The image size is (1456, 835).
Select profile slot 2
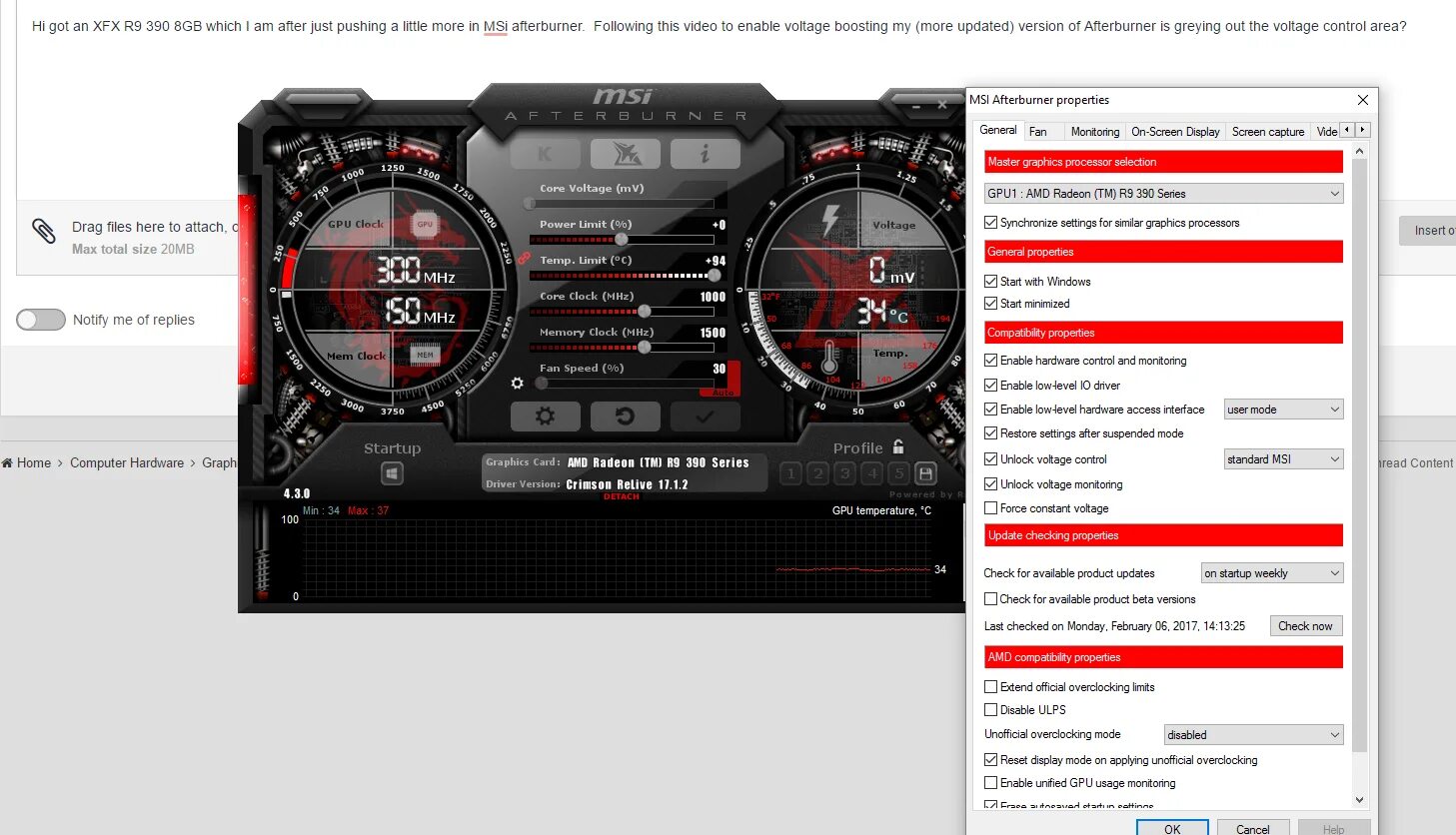pyautogui.click(x=817, y=473)
